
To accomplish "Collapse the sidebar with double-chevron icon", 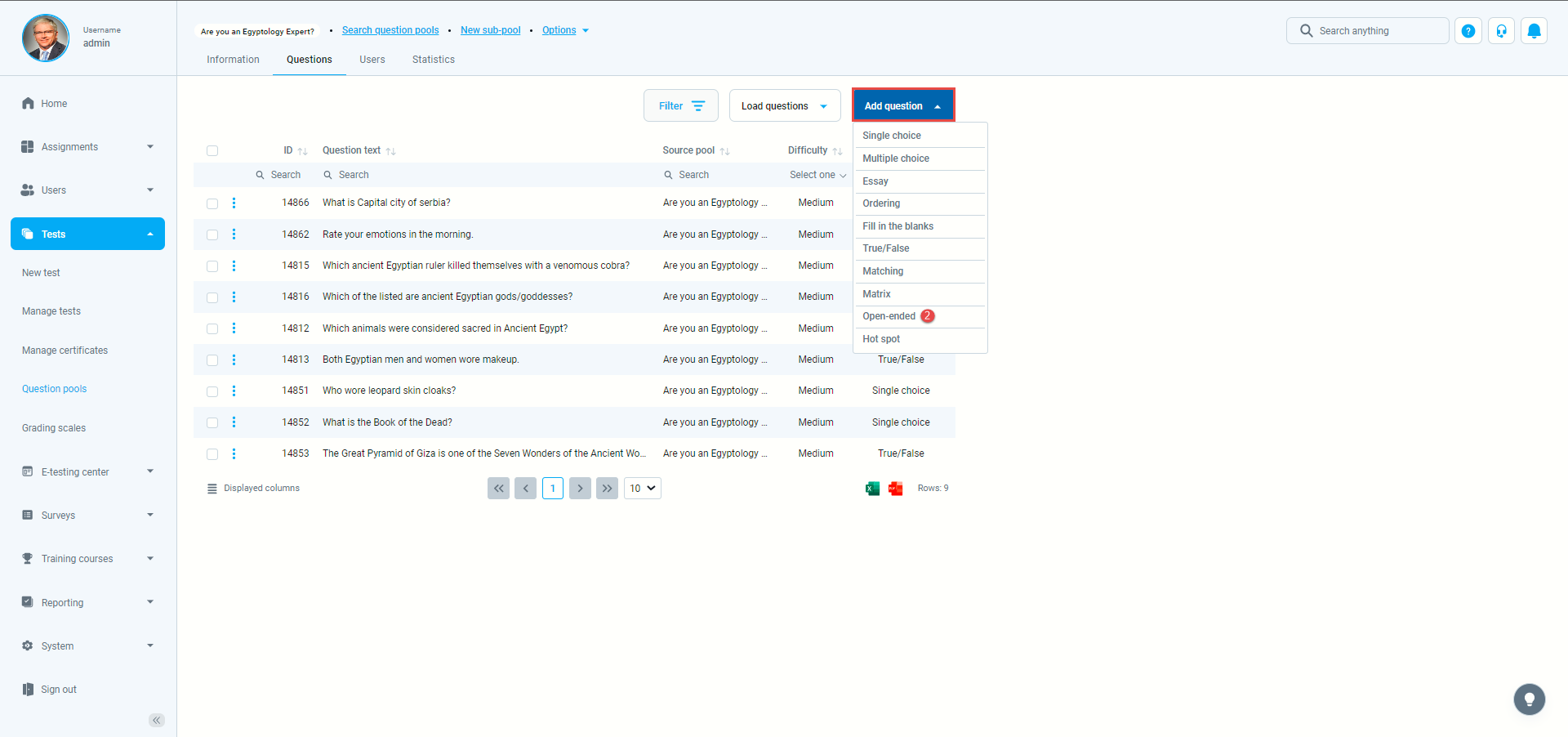I will click(156, 720).
